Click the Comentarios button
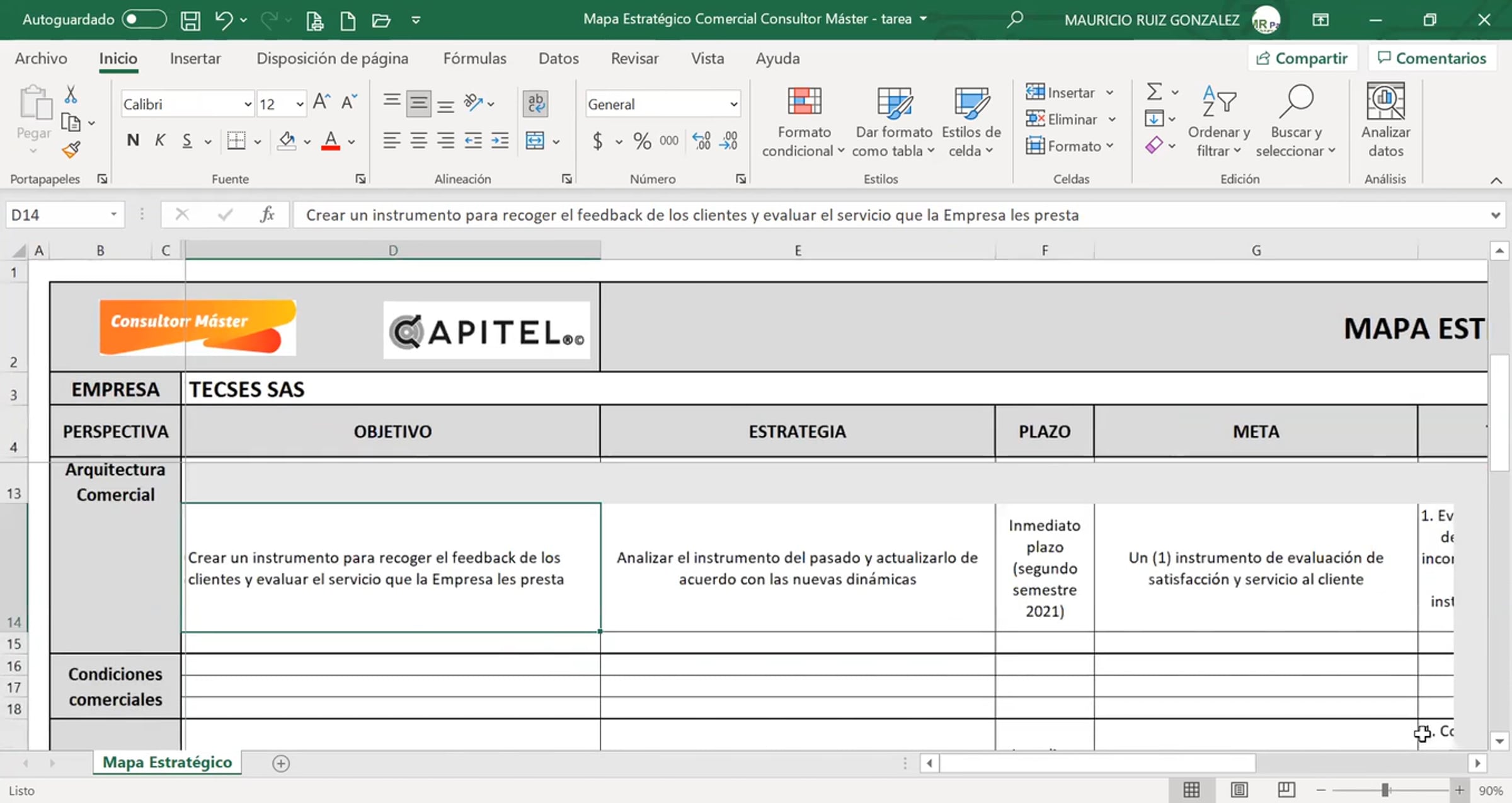The width and height of the screenshot is (1512, 803). [1432, 58]
